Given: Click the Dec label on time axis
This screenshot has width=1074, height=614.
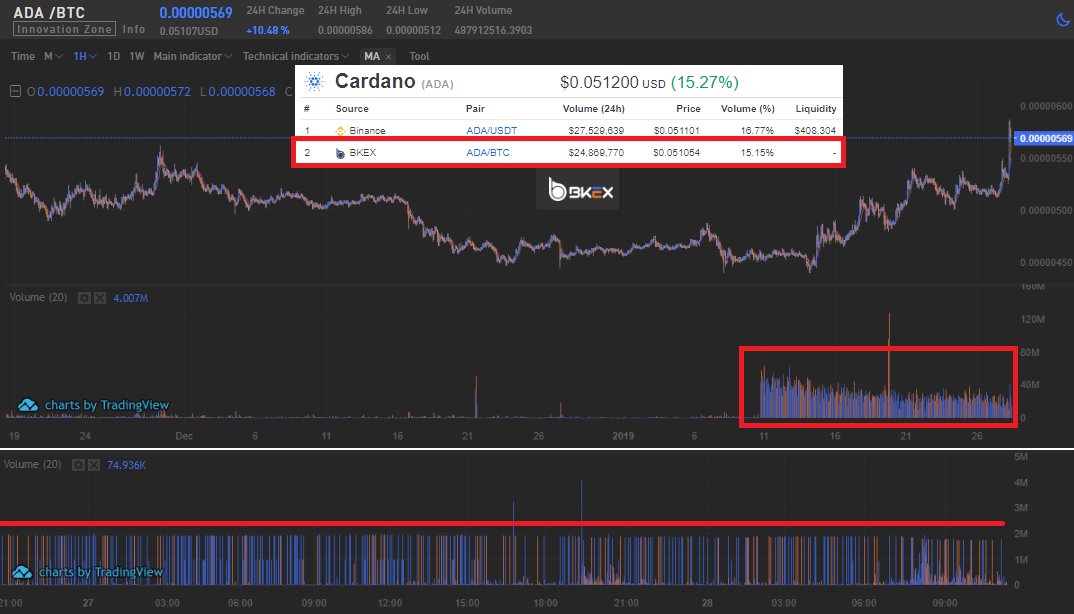Looking at the screenshot, I should pyautogui.click(x=184, y=436).
